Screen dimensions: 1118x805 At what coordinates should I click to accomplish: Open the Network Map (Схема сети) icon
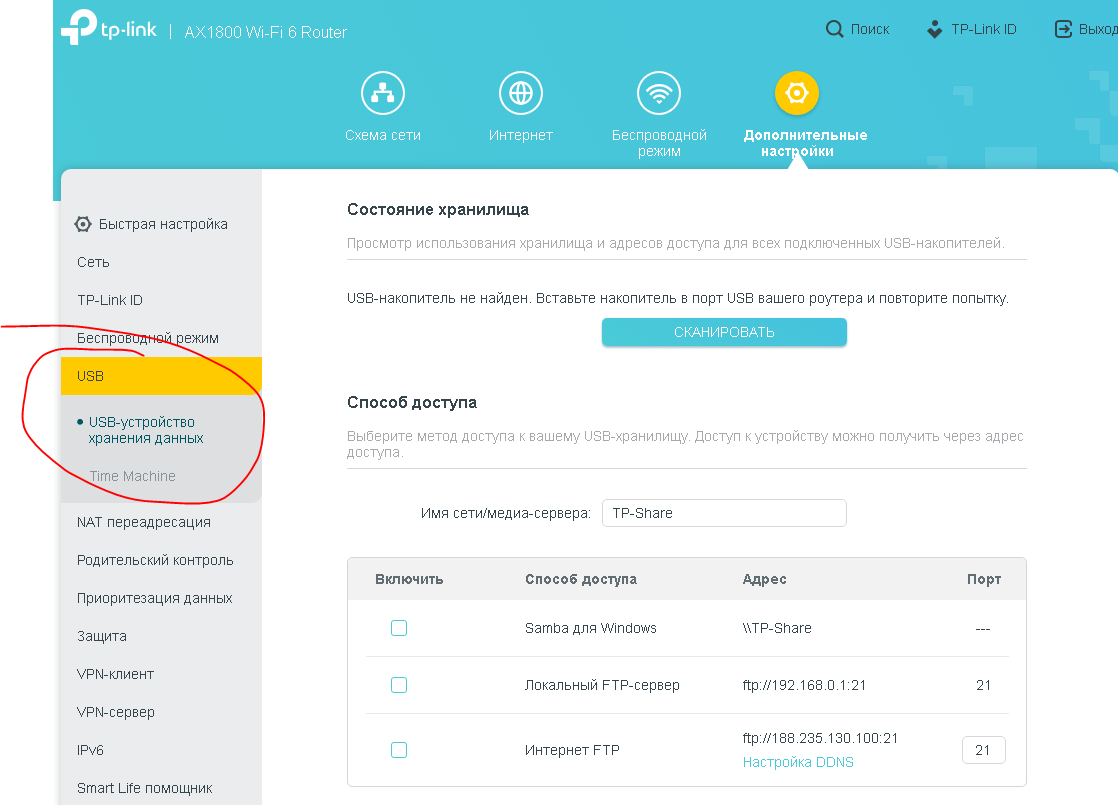click(x=382, y=94)
